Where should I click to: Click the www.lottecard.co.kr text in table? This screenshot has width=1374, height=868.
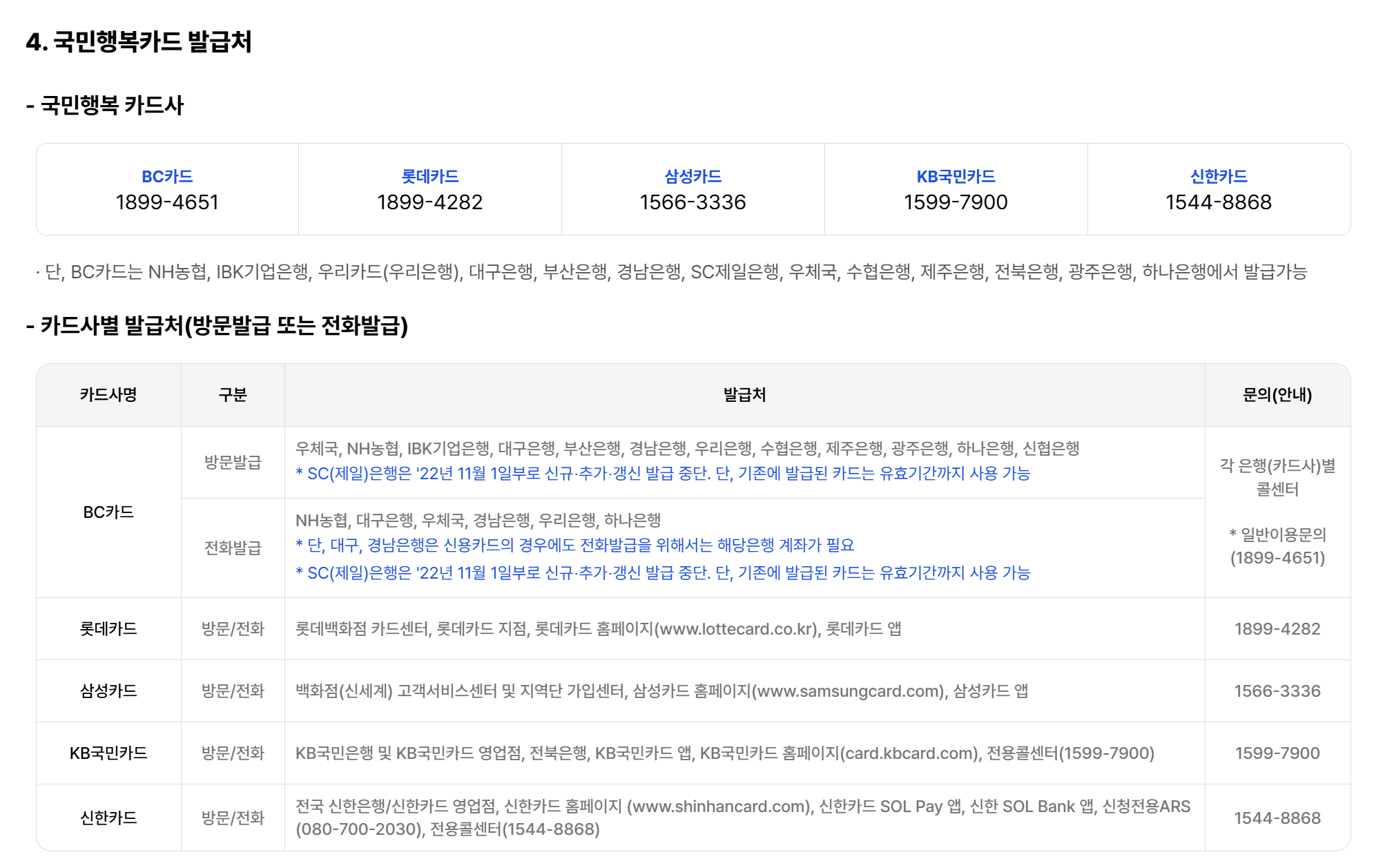point(735,629)
